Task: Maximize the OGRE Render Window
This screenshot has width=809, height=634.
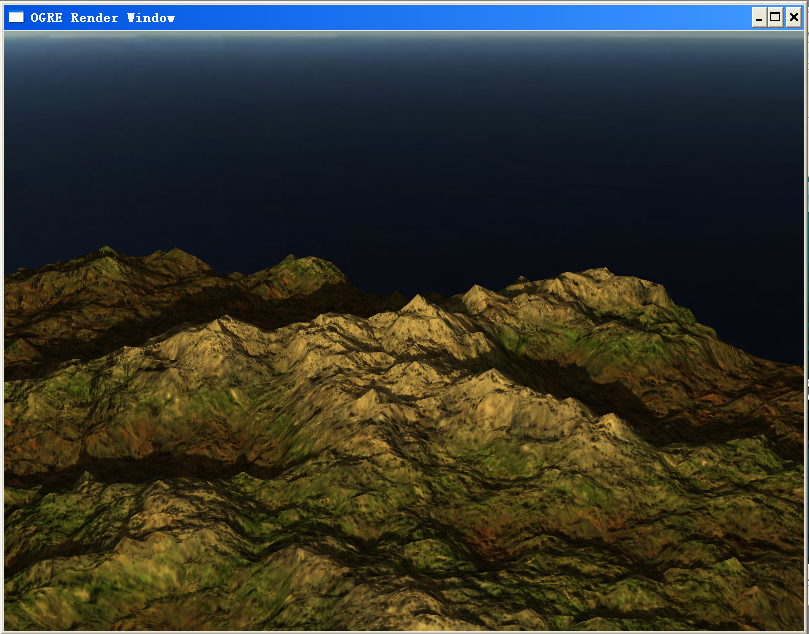Action: point(775,18)
